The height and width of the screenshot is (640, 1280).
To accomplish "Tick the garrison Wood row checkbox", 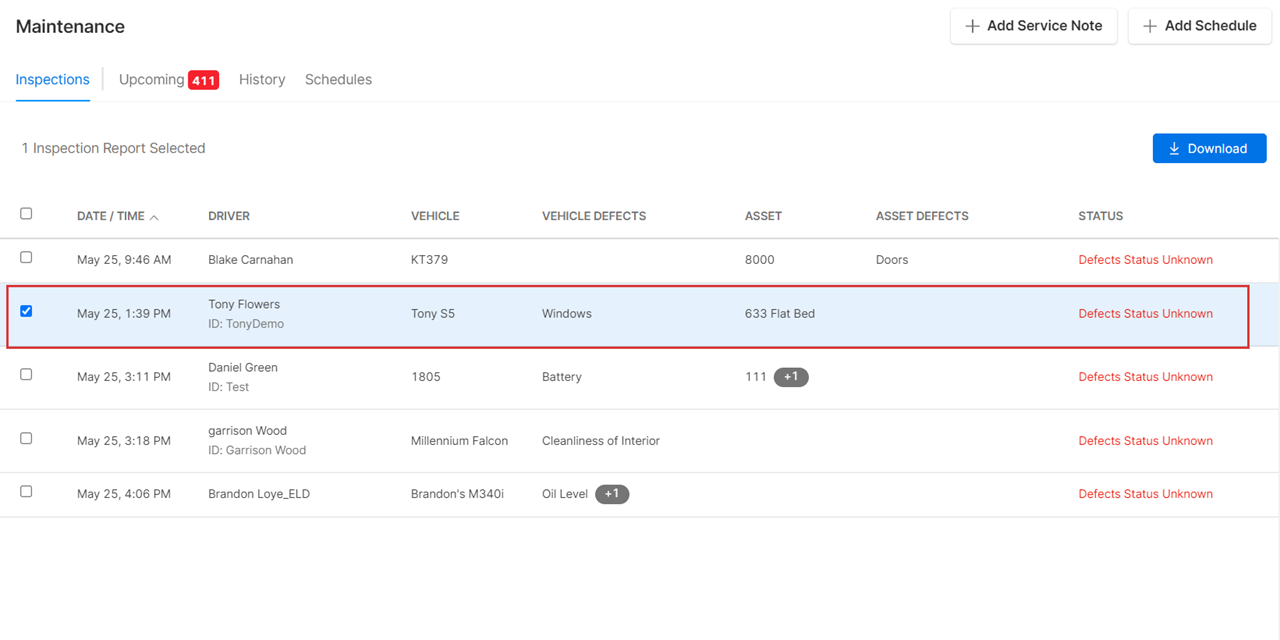I will pyautogui.click(x=26, y=438).
